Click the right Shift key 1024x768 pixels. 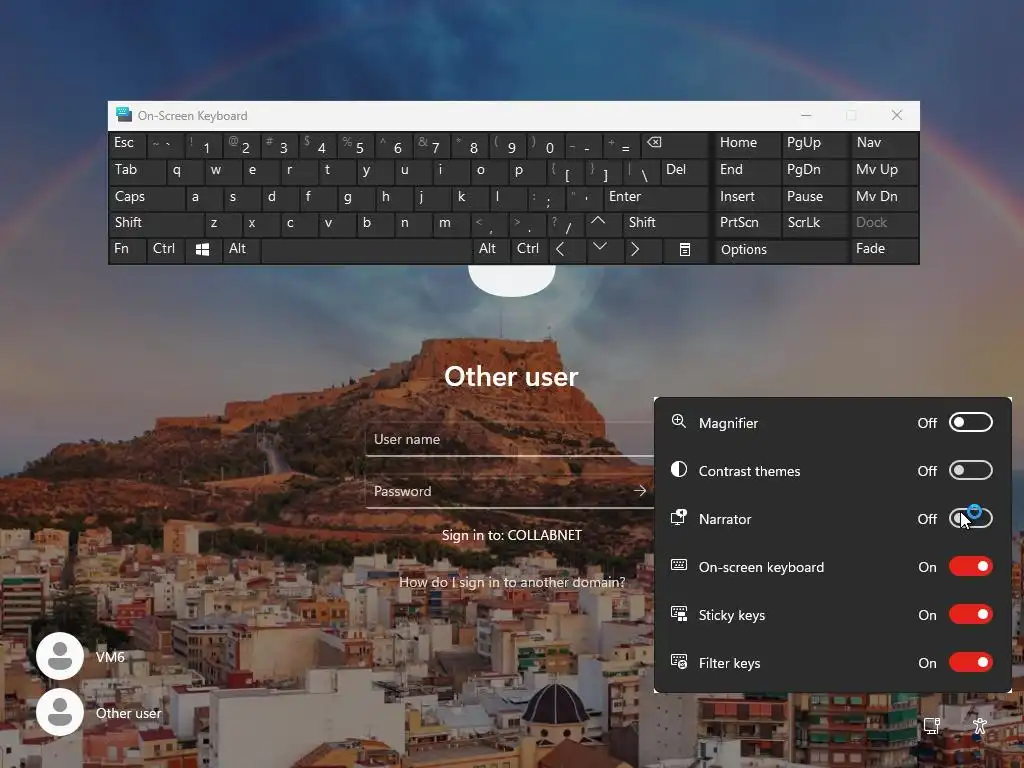(665, 223)
